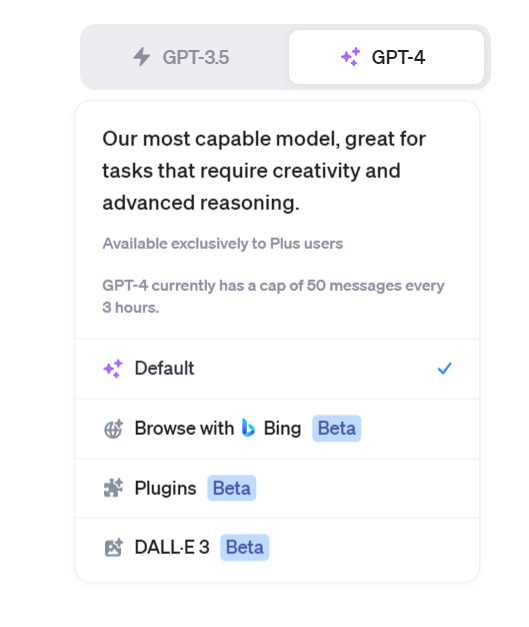Click the GPT-3.5 lightning bolt icon

tap(142, 57)
